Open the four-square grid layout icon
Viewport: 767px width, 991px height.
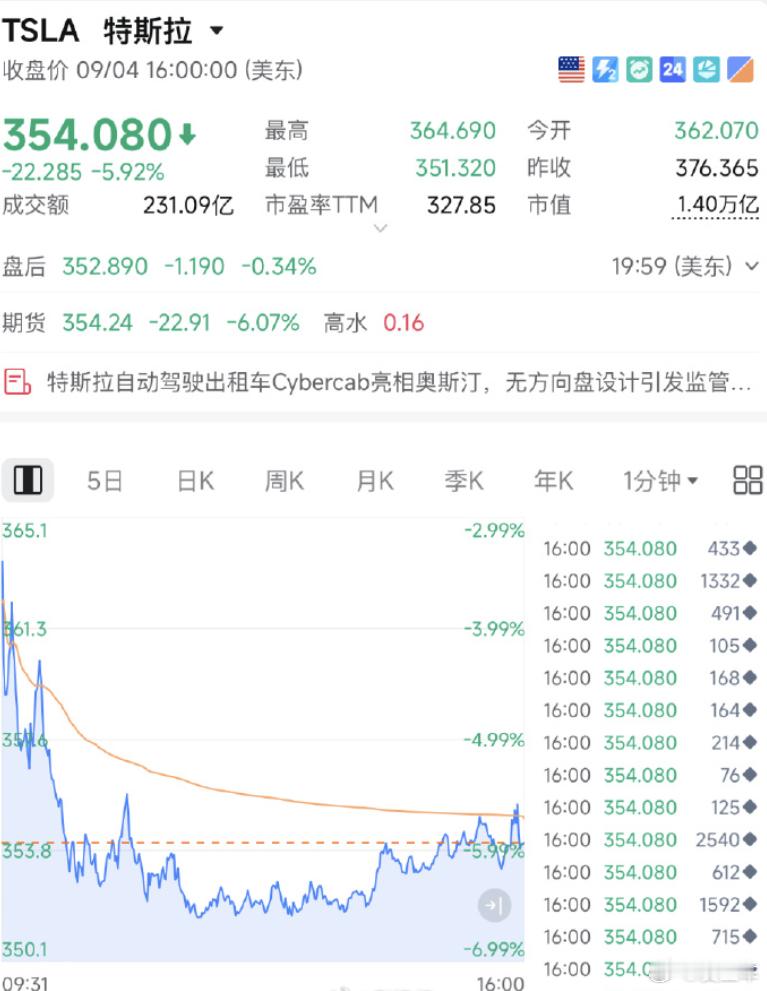click(747, 480)
